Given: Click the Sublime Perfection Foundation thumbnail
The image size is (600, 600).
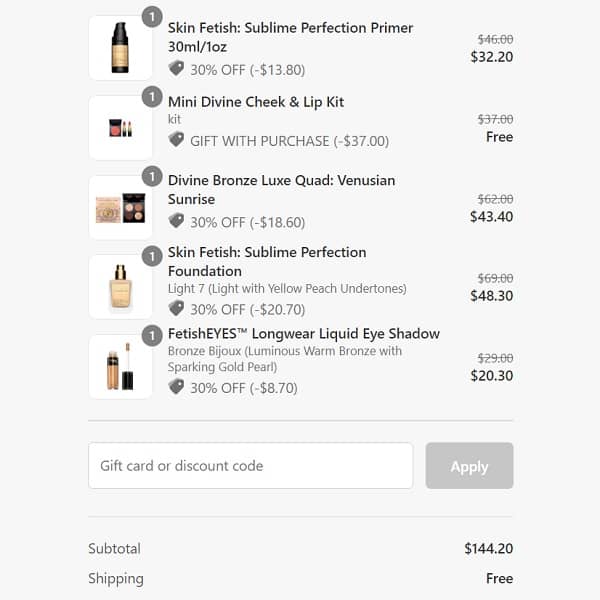Looking at the screenshot, I should pos(121,287).
